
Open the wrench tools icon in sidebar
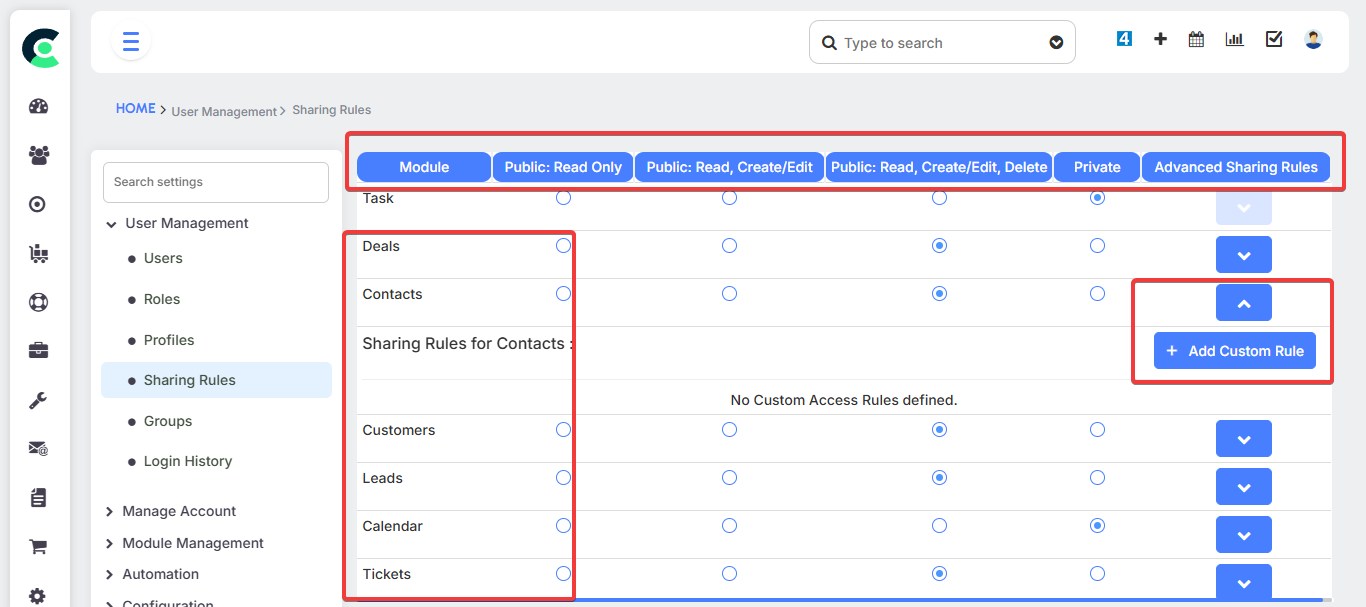point(38,400)
